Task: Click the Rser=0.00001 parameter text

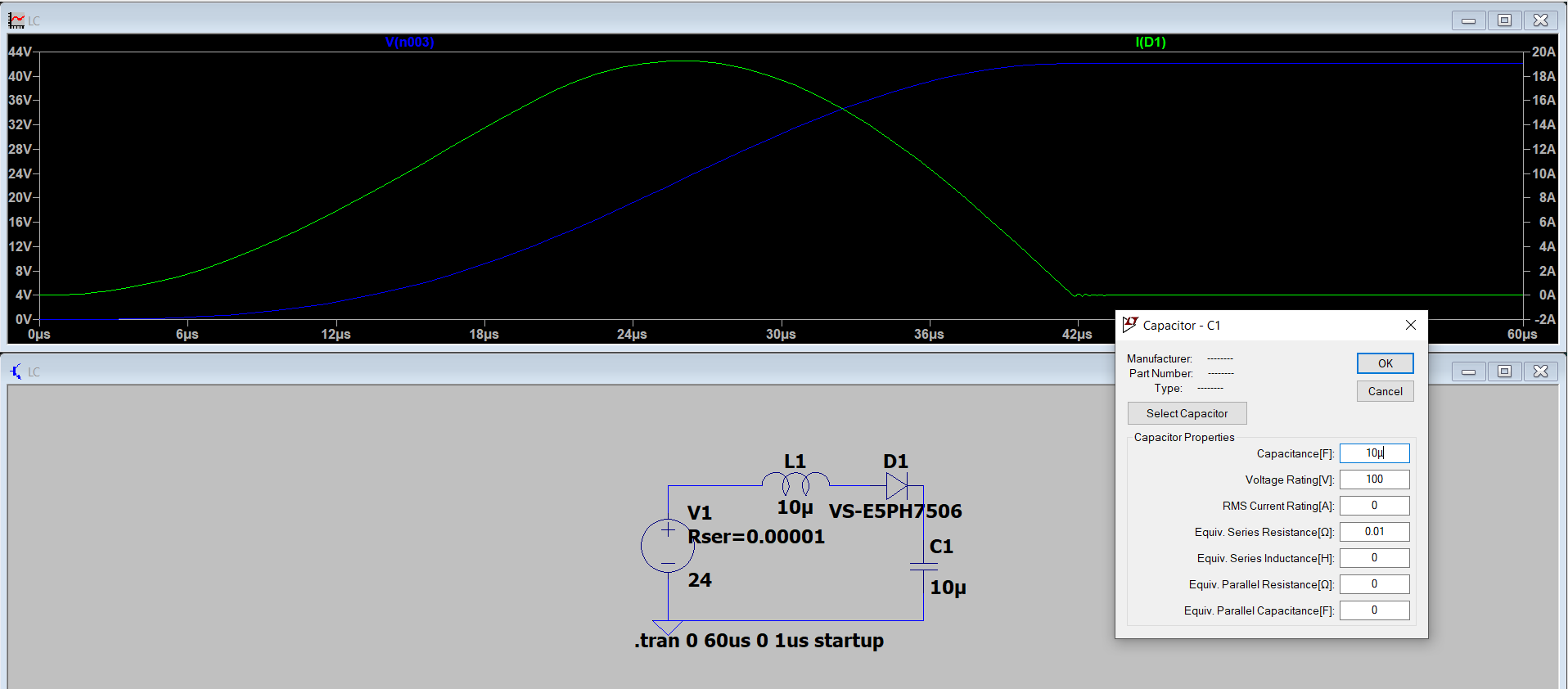Action: coord(756,537)
